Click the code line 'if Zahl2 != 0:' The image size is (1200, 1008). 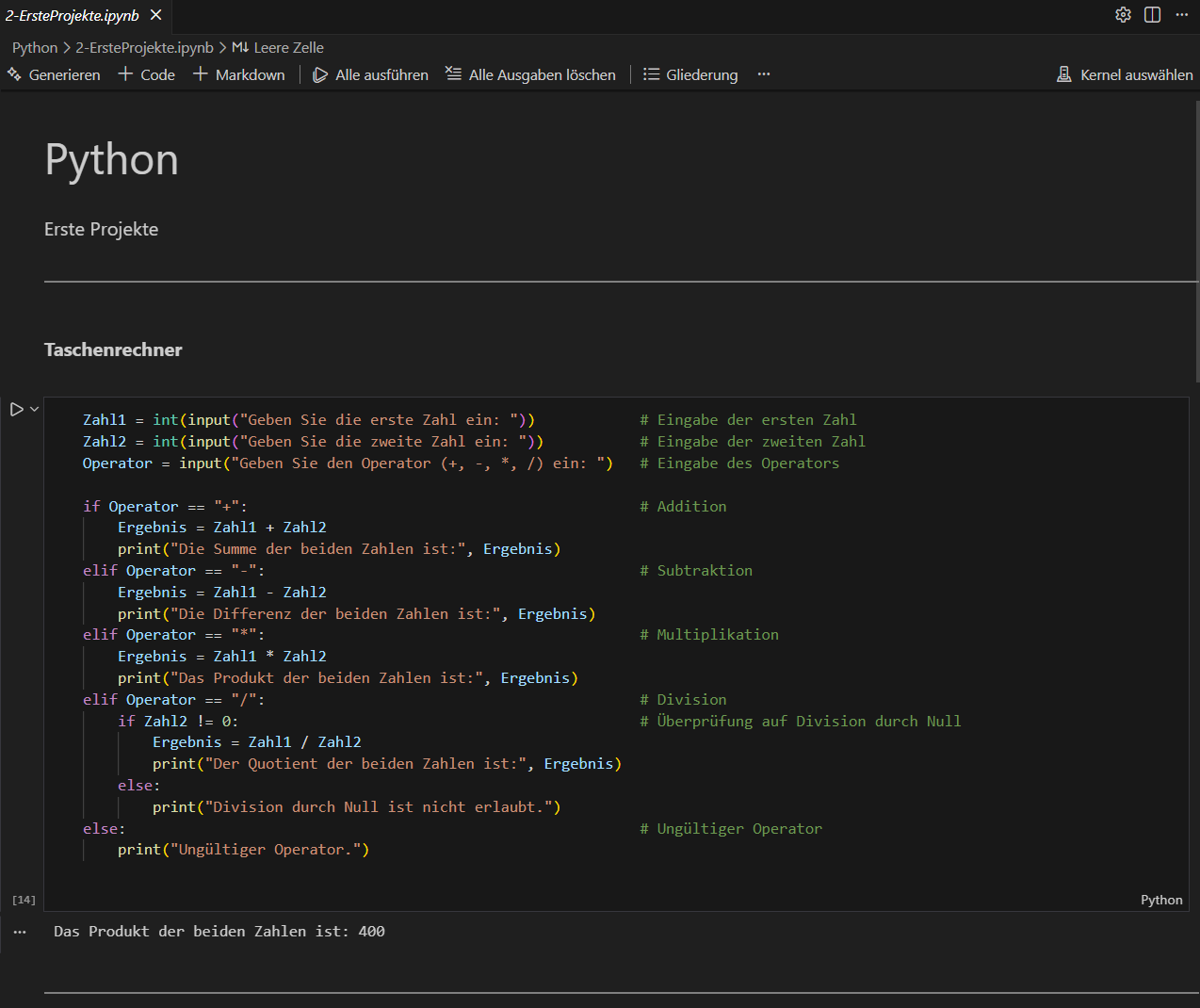(178, 721)
